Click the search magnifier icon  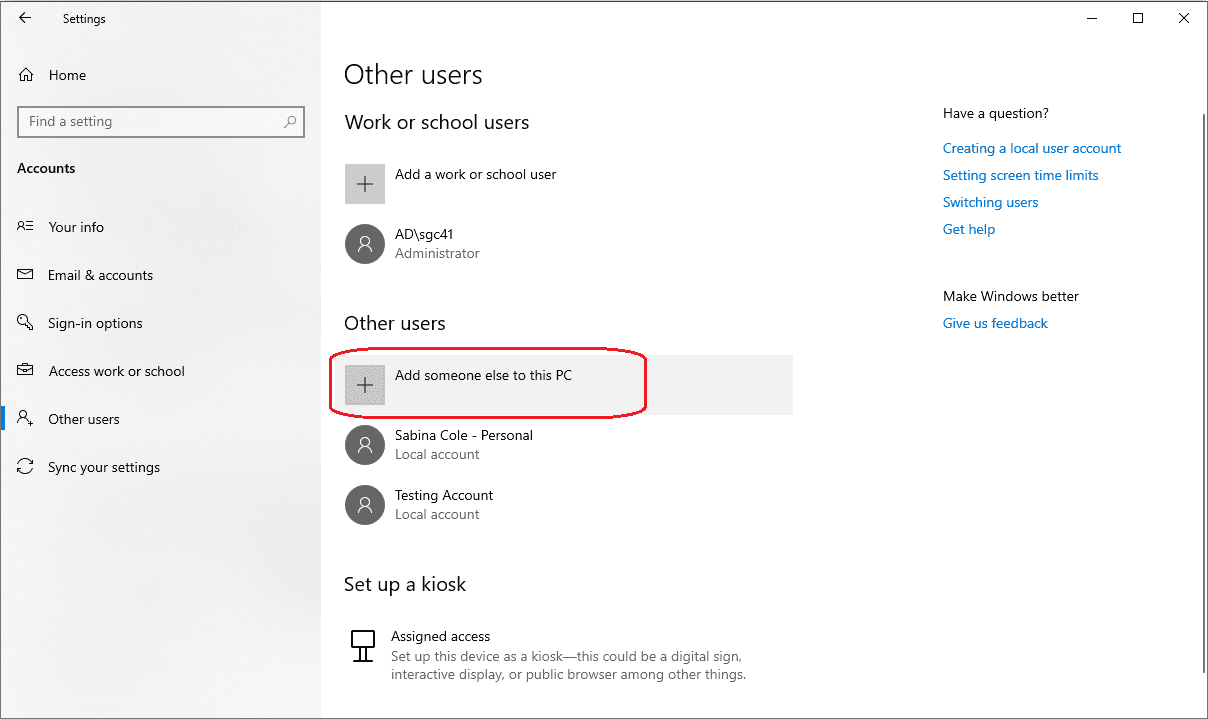point(290,122)
